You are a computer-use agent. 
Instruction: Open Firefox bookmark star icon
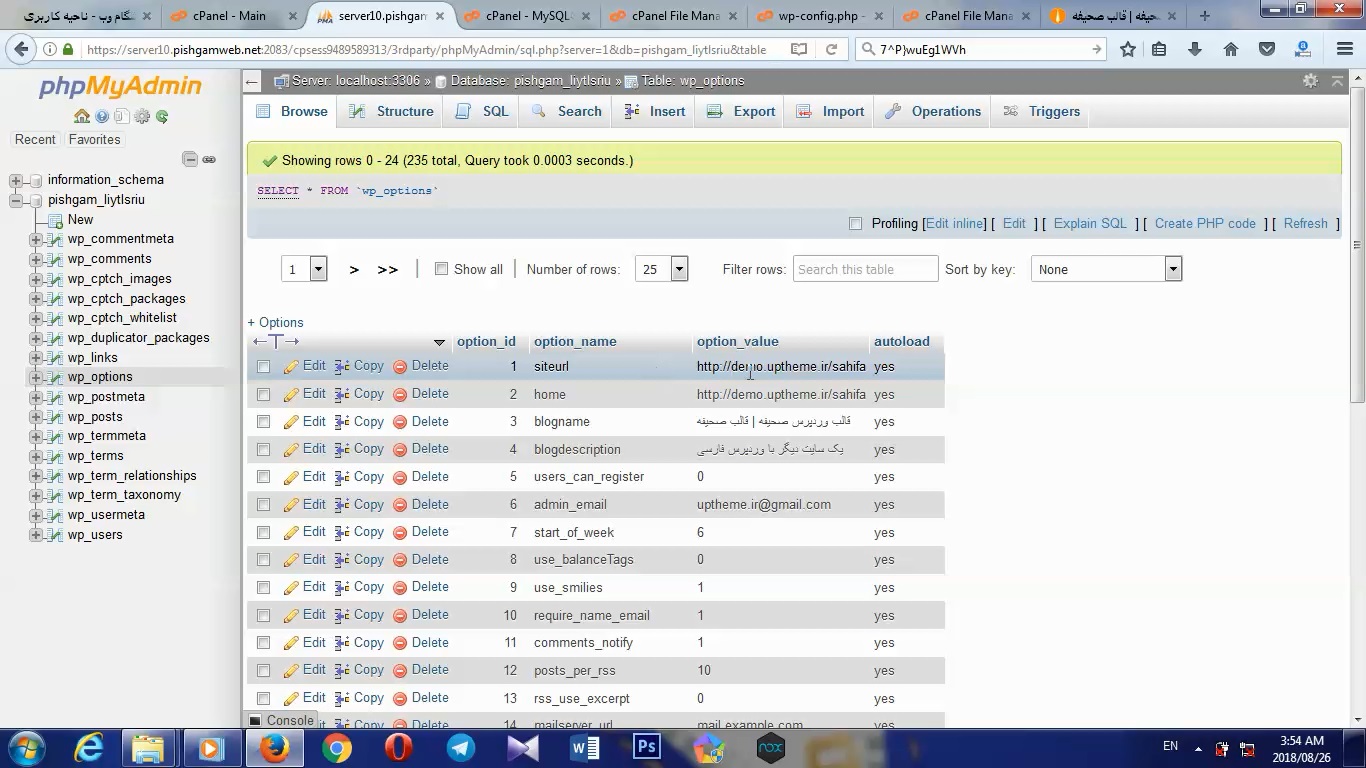point(1128,49)
